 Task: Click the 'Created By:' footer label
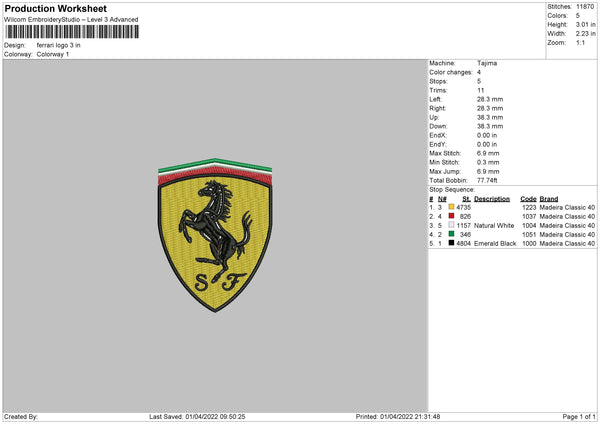click(x=21, y=416)
